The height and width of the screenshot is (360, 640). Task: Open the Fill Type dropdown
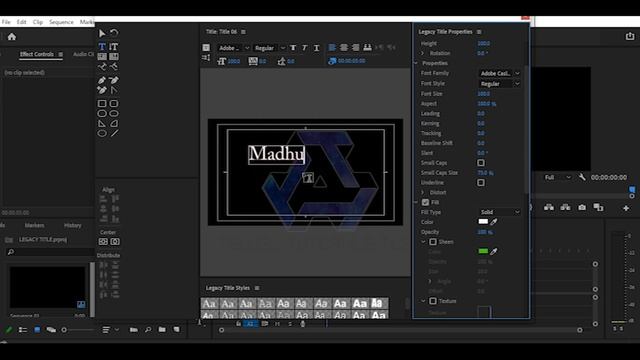(x=500, y=212)
